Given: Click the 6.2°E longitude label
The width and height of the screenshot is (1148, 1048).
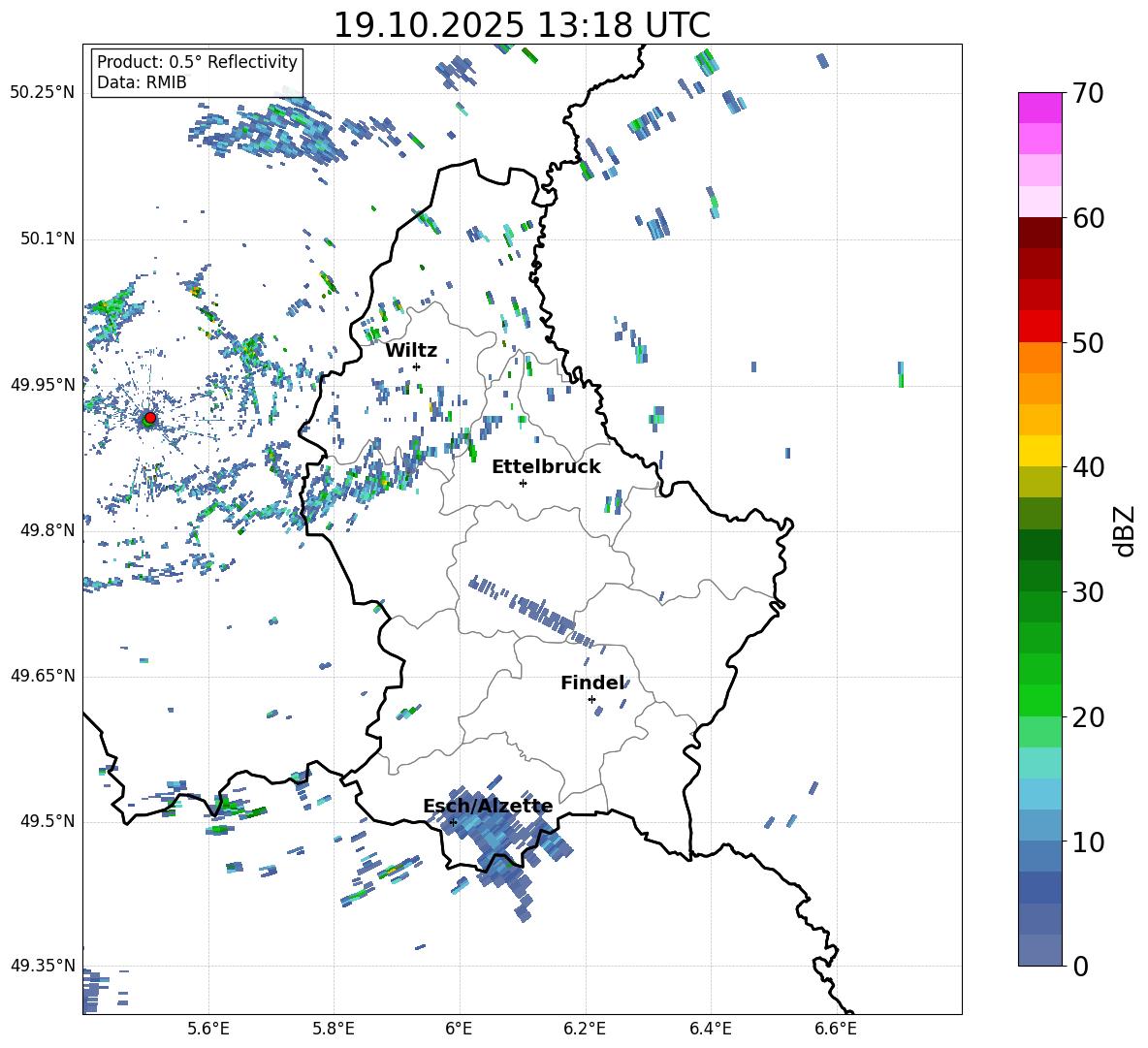Looking at the screenshot, I should (x=585, y=1029).
